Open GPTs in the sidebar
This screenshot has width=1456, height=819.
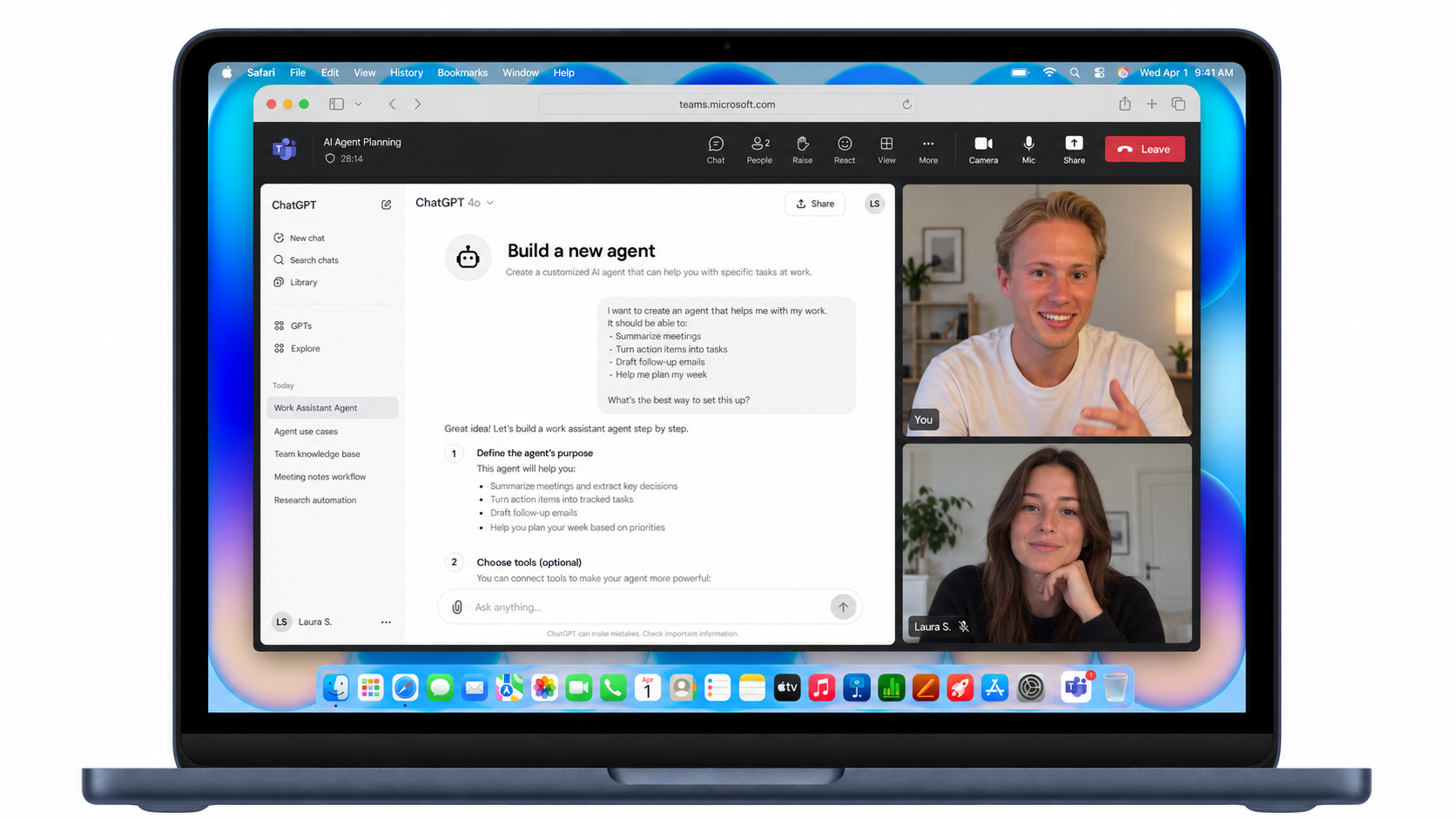point(293,326)
